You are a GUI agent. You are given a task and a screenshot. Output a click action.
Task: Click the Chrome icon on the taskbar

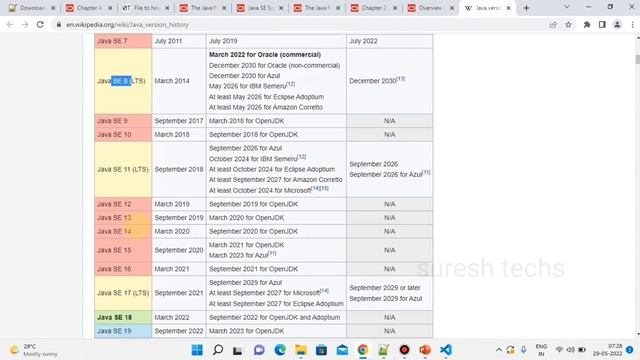[363, 350]
